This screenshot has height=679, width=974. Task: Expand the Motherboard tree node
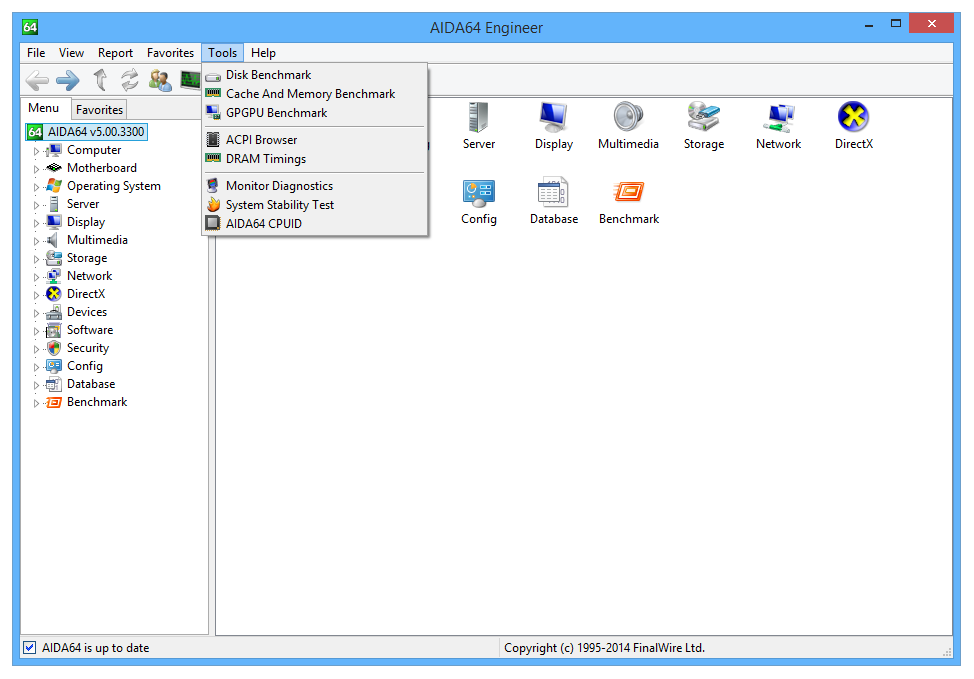click(37, 169)
